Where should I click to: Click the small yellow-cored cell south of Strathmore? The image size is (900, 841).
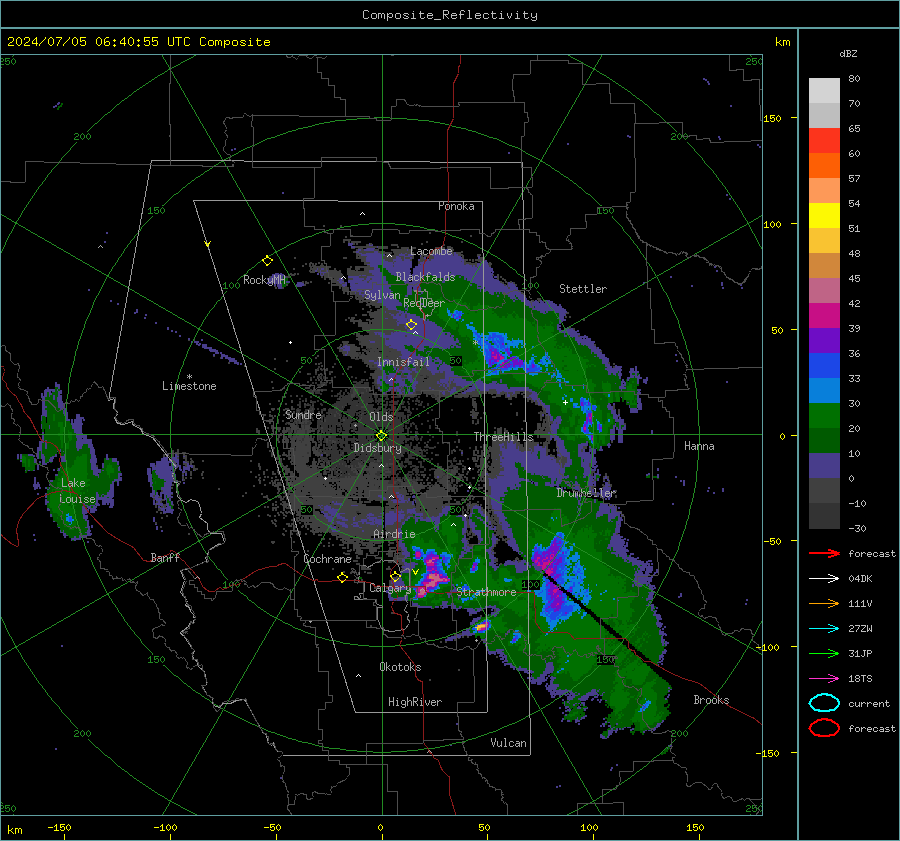coord(481,627)
